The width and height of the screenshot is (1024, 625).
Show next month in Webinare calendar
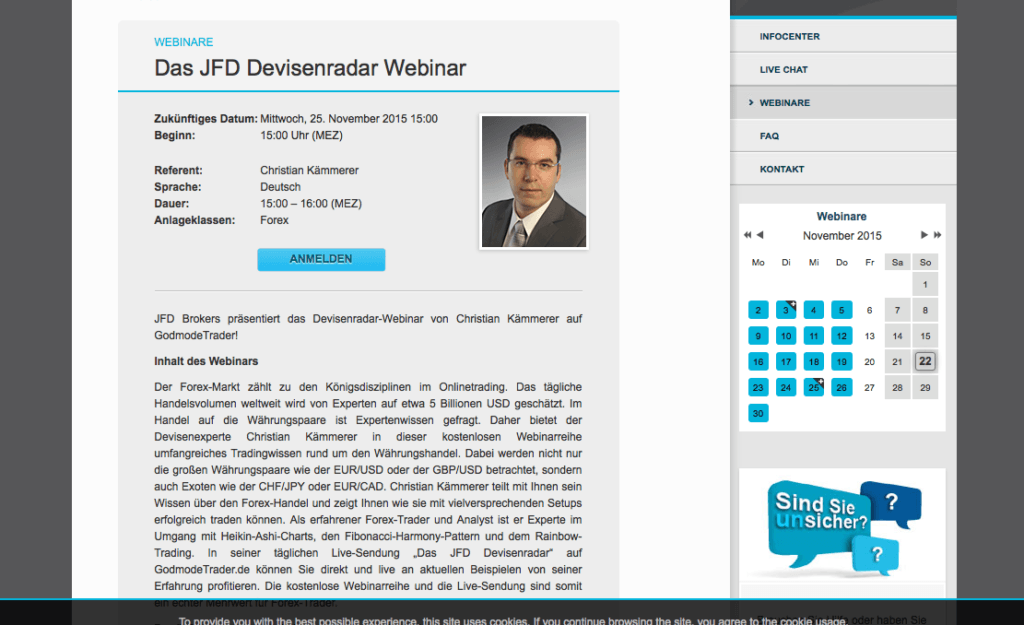[924, 235]
